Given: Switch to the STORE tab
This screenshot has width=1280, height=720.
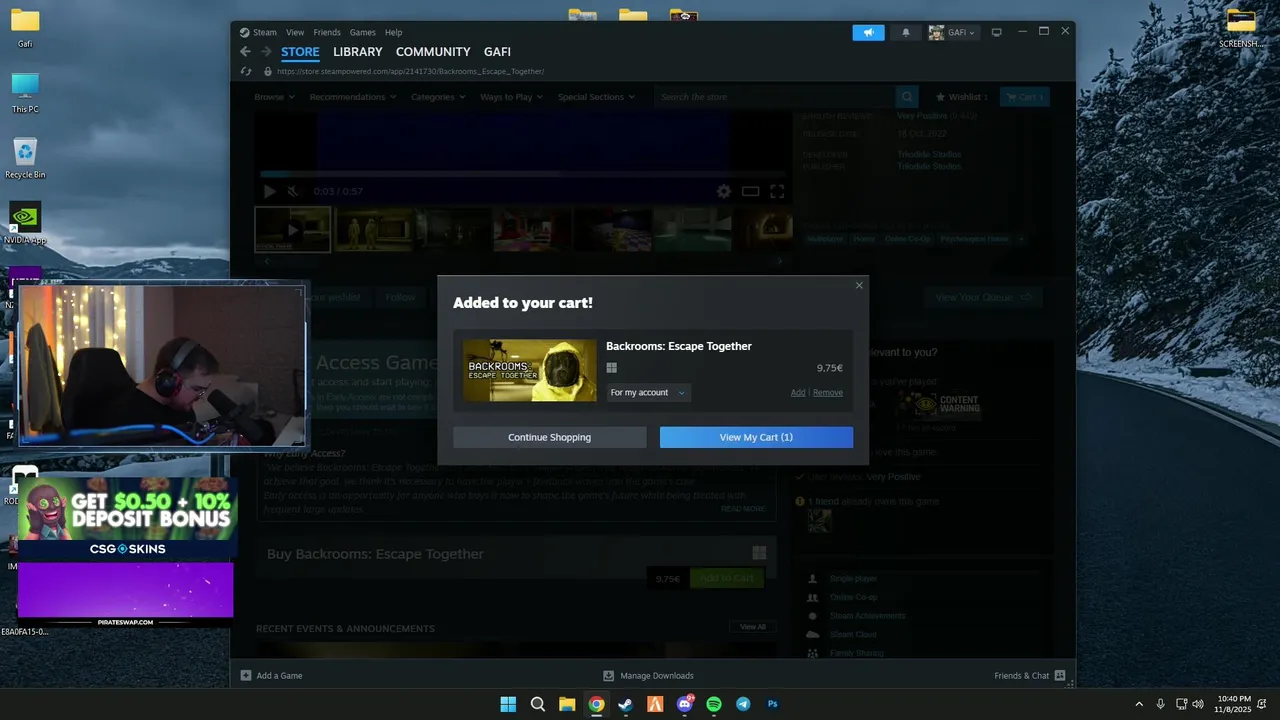Looking at the screenshot, I should [x=300, y=52].
